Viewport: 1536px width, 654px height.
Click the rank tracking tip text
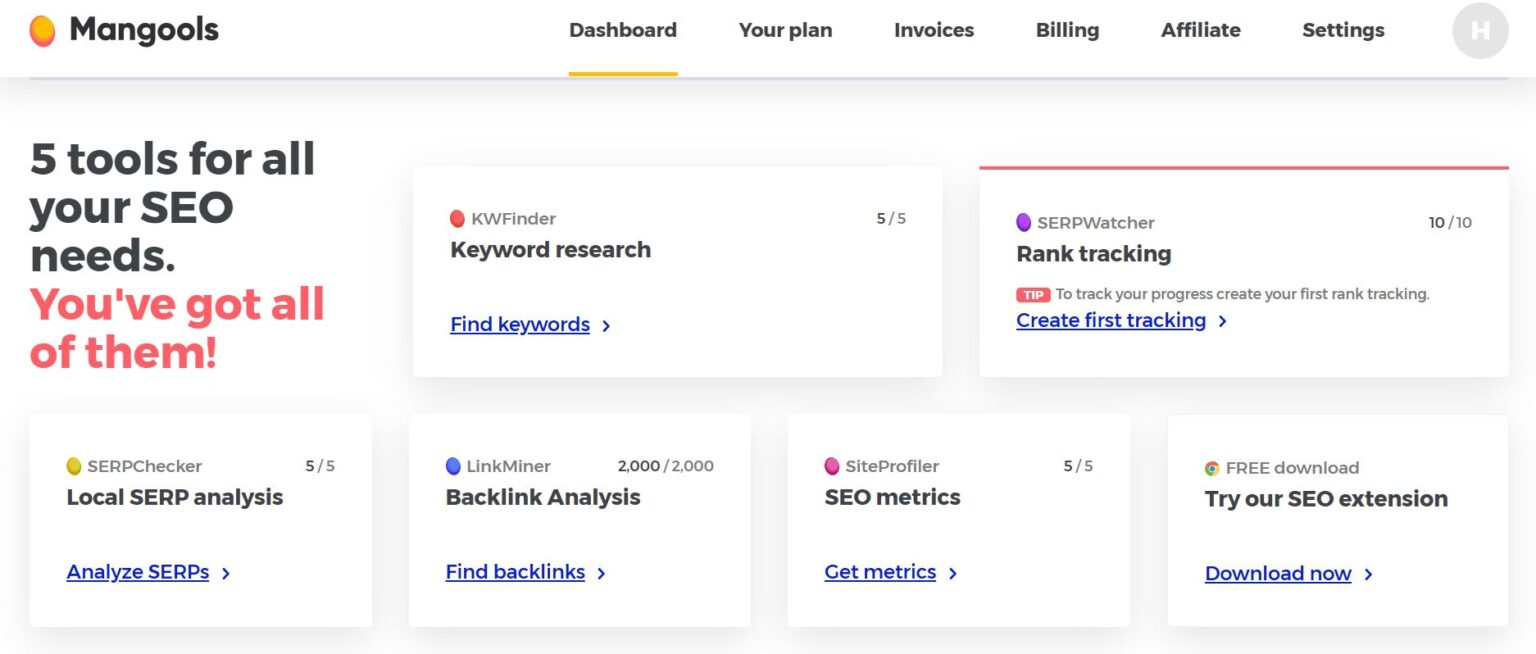click(1243, 294)
